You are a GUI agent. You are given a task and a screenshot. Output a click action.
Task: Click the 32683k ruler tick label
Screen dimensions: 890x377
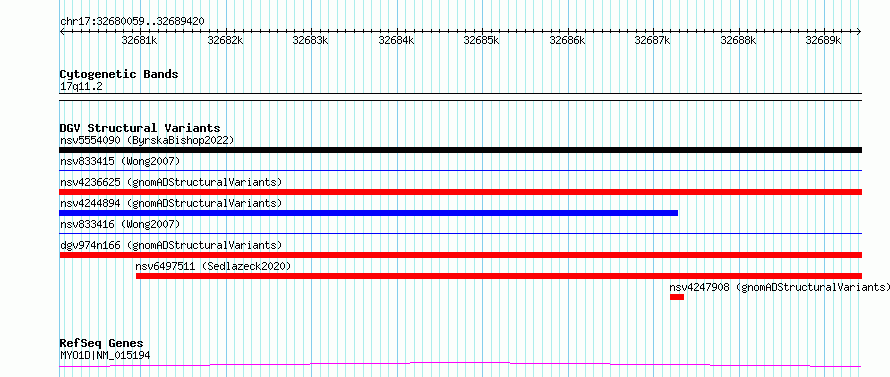pos(310,40)
